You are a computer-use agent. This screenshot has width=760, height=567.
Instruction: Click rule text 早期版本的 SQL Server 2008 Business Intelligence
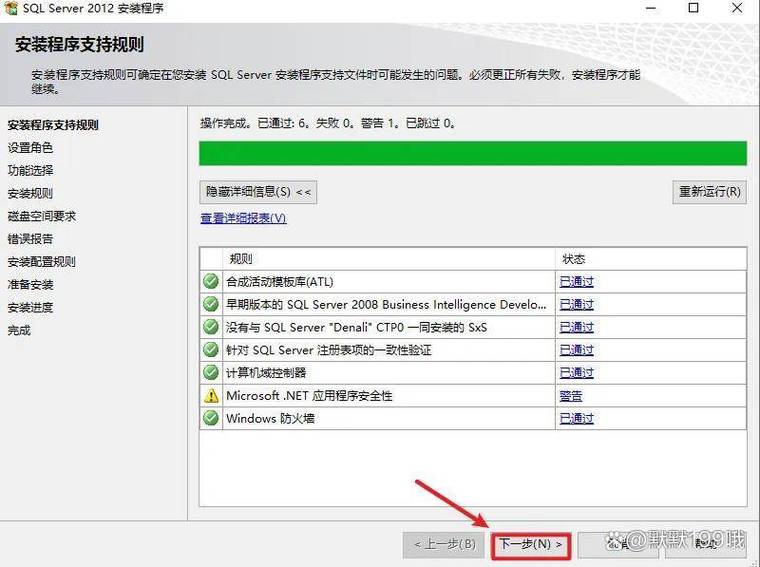(386, 304)
